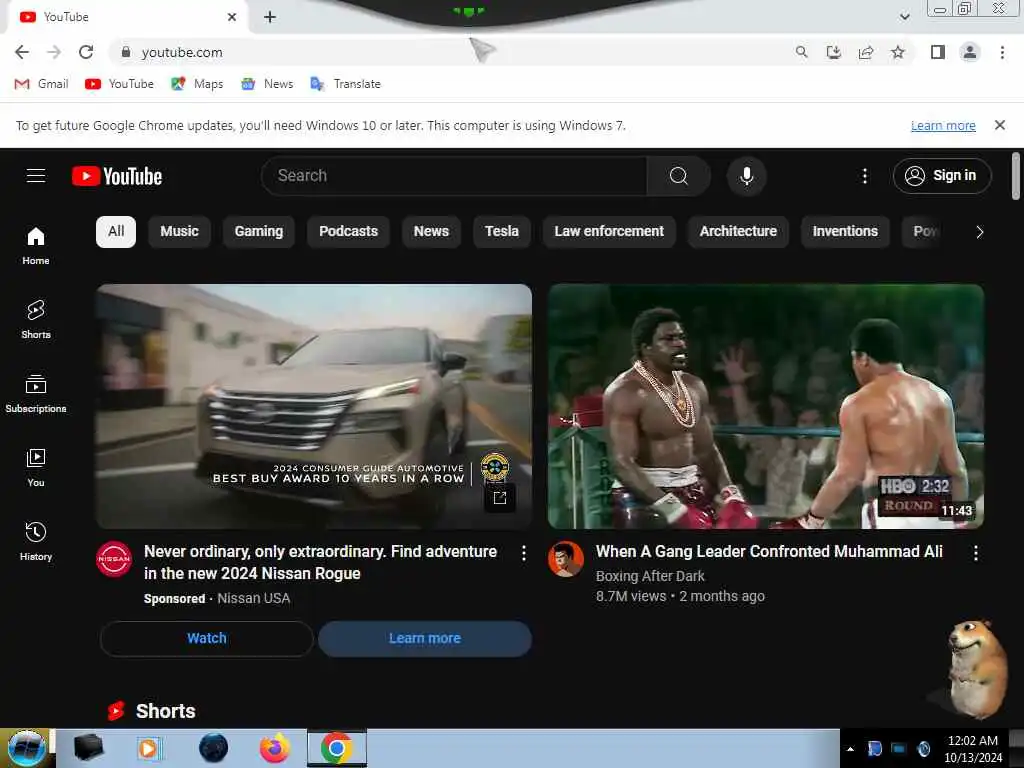Click Nissan channel avatar
1024x768 pixels.
pos(114,559)
